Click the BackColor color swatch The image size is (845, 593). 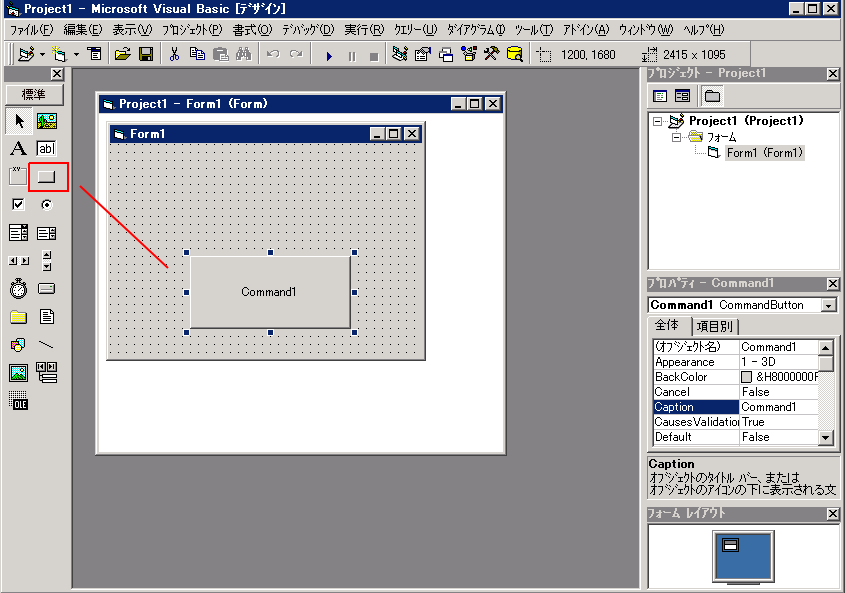pos(747,377)
